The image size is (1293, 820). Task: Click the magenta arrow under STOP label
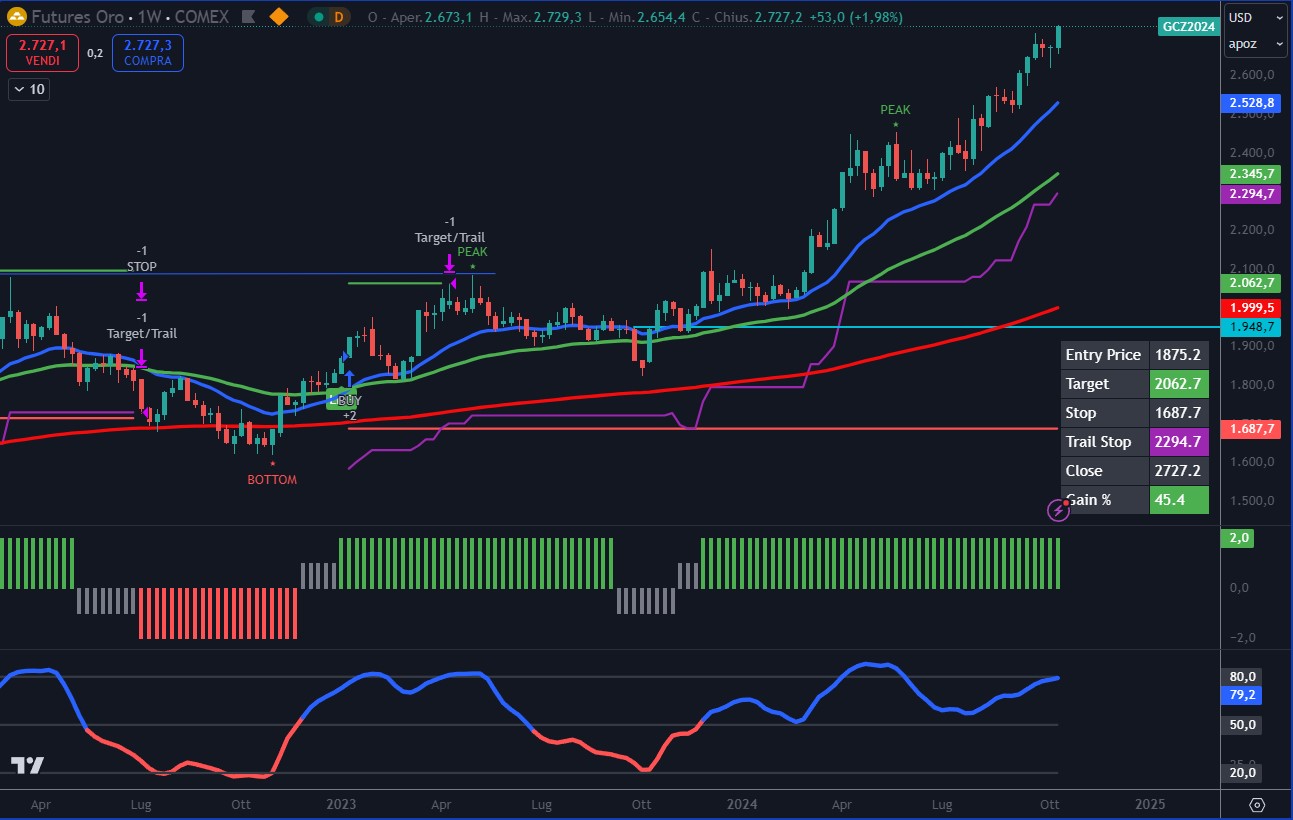pos(141,291)
